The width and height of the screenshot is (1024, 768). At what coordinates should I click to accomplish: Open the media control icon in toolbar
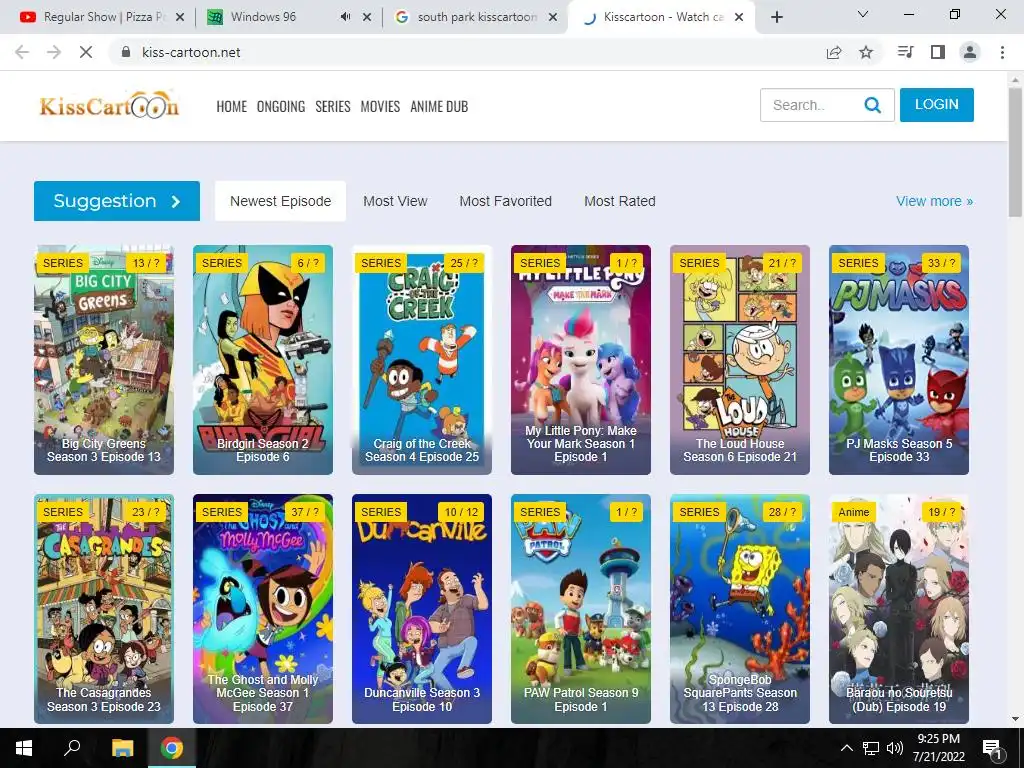[x=906, y=52]
